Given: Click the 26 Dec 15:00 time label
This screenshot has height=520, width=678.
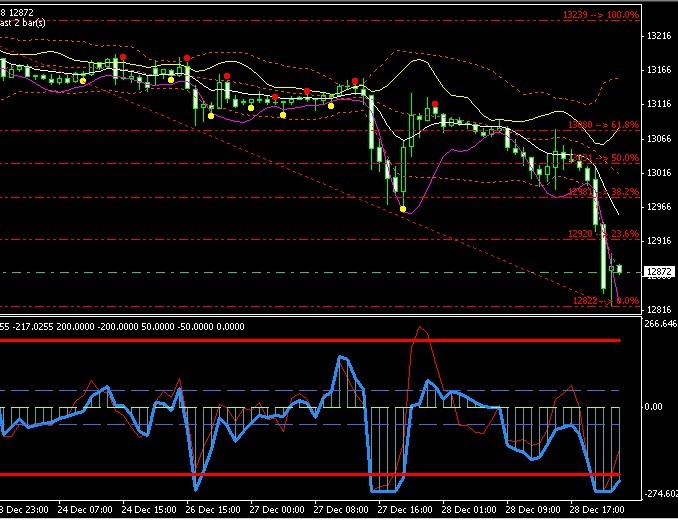Looking at the screenshot, I should pos(213,510).
